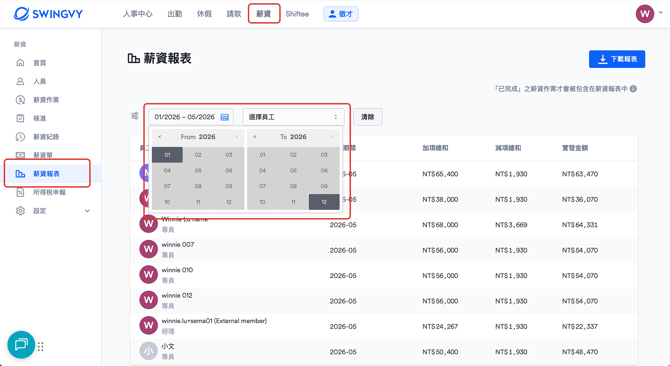Image resolution: width=670 pixels, height=366 pixels.
Task: Open the 出勤 top menu
Action: coord(175,14)
